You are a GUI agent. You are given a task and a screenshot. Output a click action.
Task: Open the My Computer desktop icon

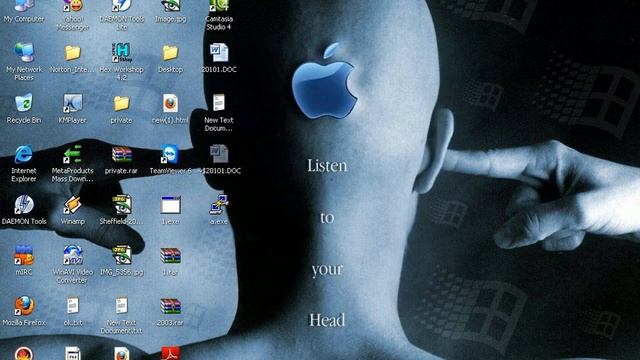[24, 6]
